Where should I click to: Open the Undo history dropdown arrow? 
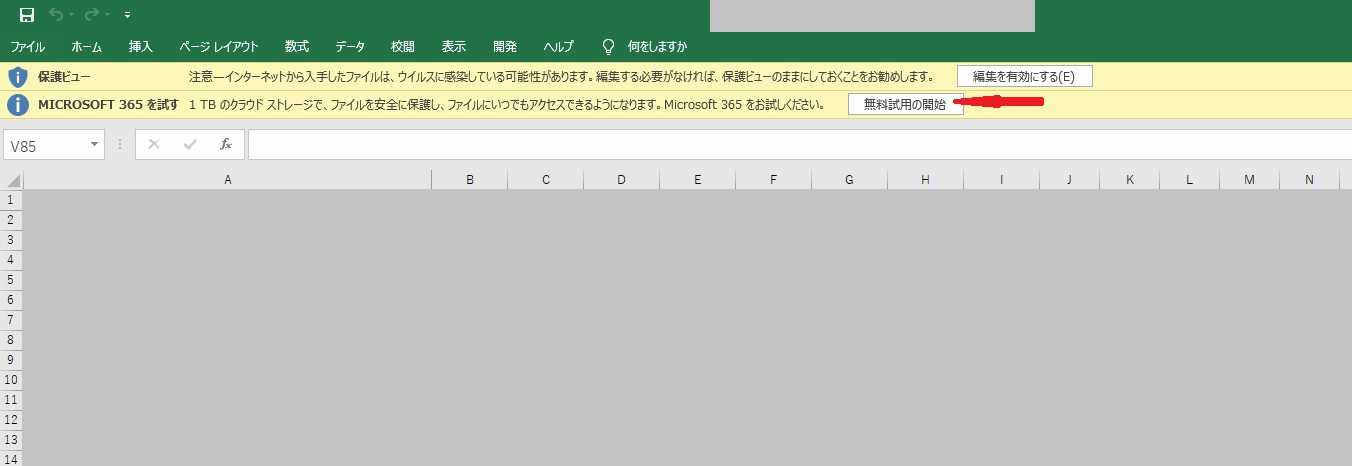[72, 15]
